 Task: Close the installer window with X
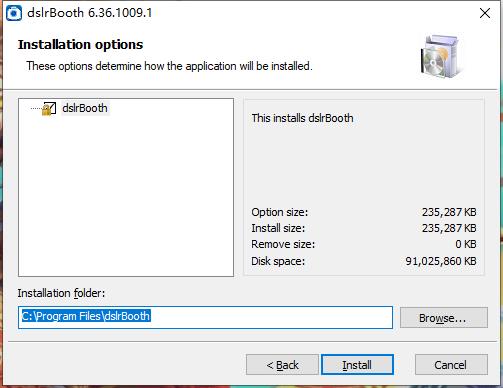pos(485,13)
